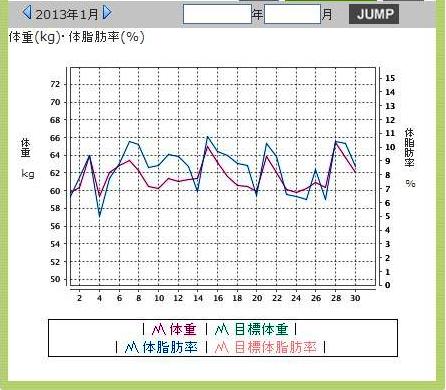Click the JUMP button
Viewport: 446px width, 390px height.
tap(374, 14)
